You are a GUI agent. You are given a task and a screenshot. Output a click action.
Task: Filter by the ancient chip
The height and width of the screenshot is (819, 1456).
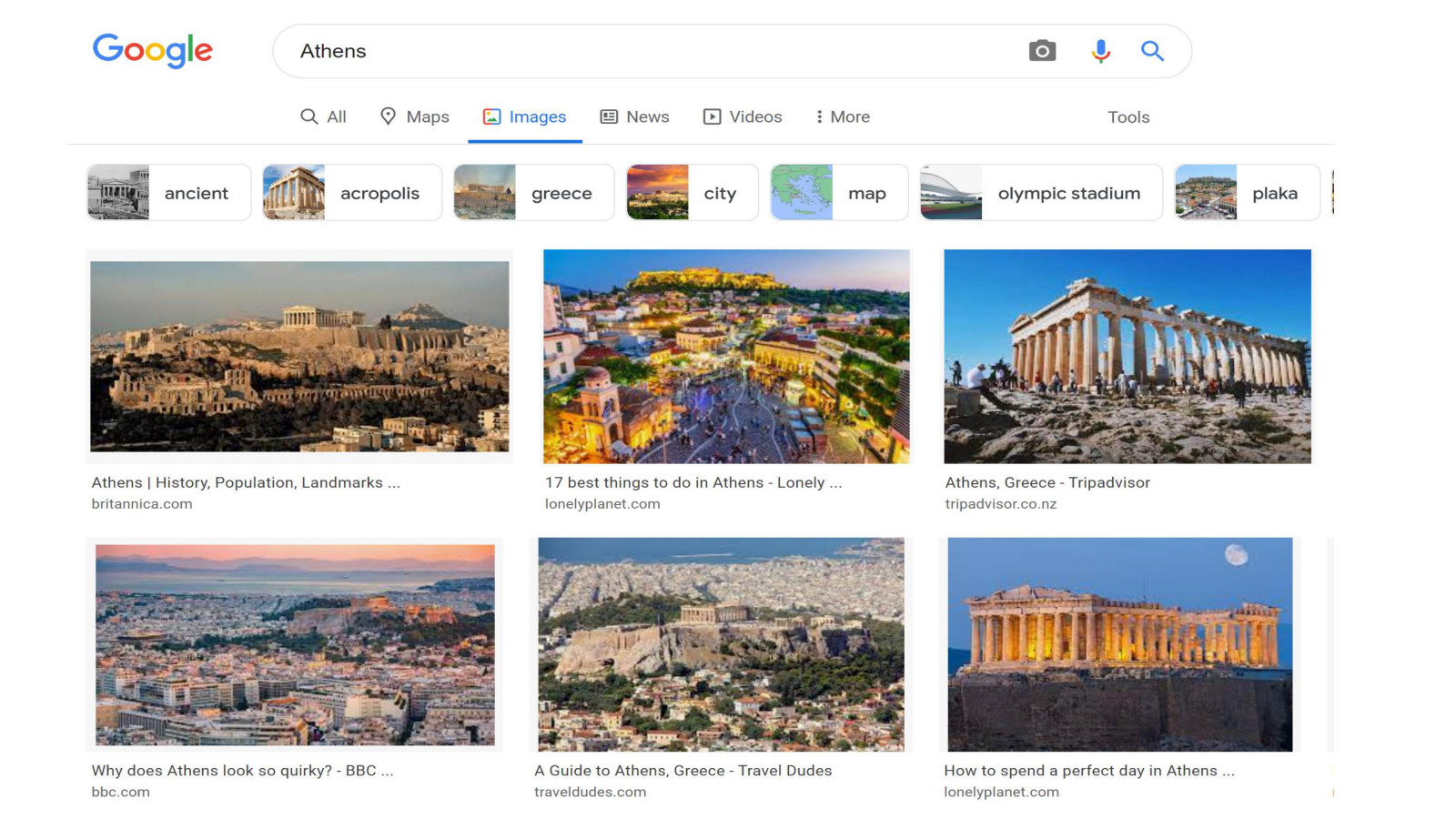(x=168, y=193)
